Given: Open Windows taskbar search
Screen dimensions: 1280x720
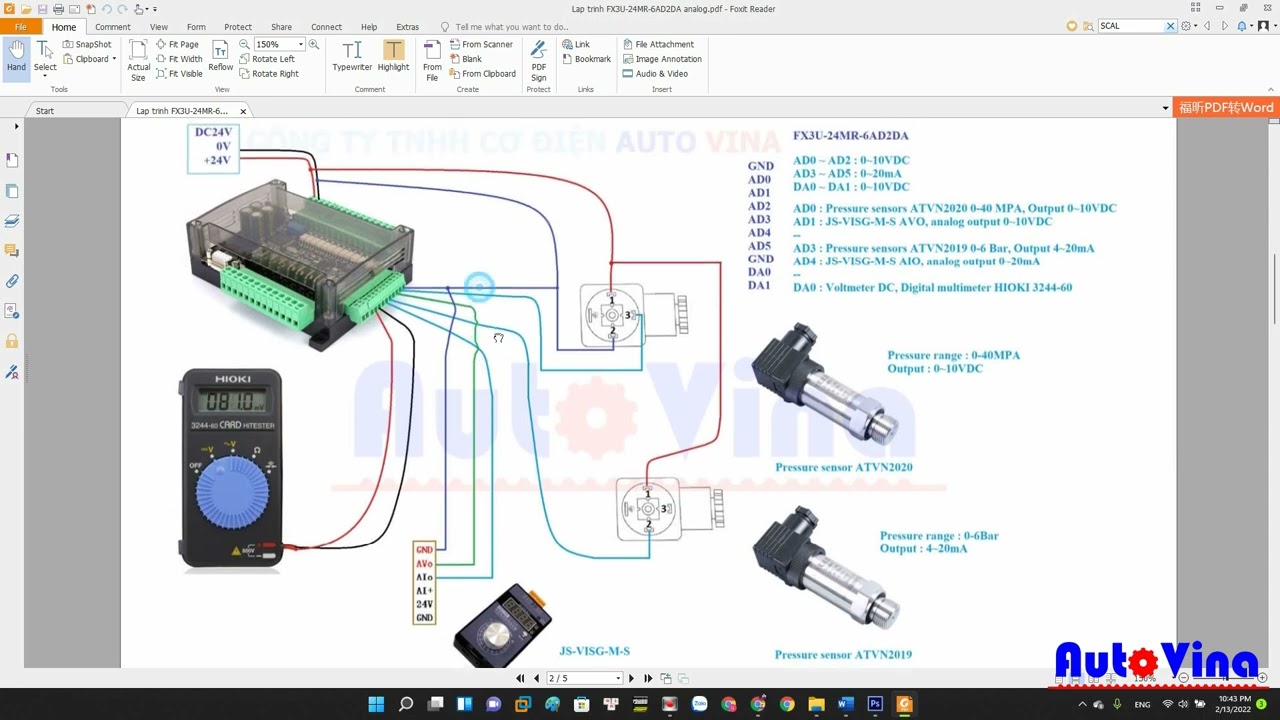Looking at the screenshot, I should pyautogui.click(x=406, y=704).
